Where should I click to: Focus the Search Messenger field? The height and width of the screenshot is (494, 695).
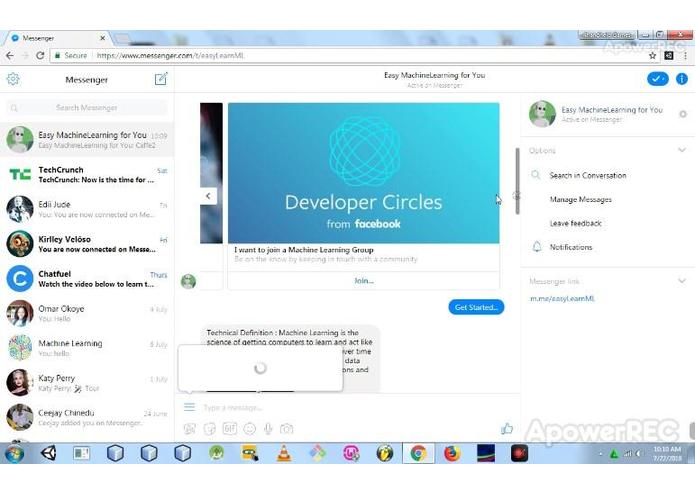point(87,108)
